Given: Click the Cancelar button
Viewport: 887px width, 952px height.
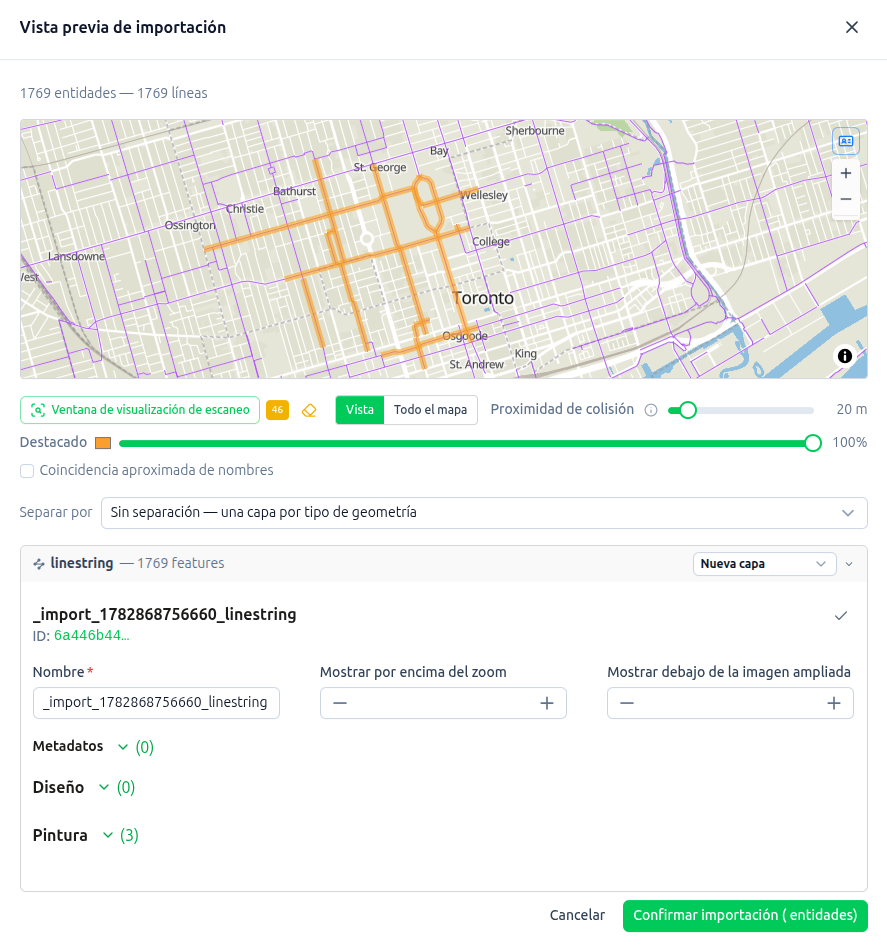Looking at the screenshot, I should click(x=577, y=915).
